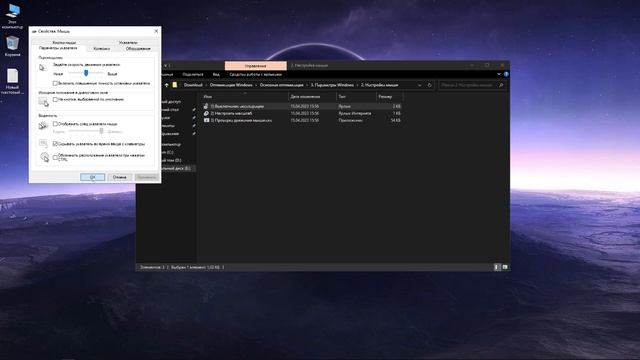Select drive (D:) in Explorer sidebar
The image size is (640, 360).
[x=172, y=160]
